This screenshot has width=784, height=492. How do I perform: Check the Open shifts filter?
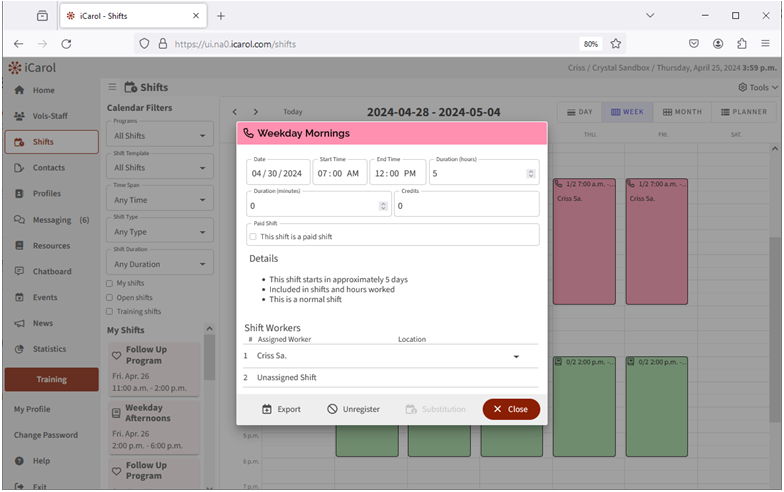click(110, 297)
